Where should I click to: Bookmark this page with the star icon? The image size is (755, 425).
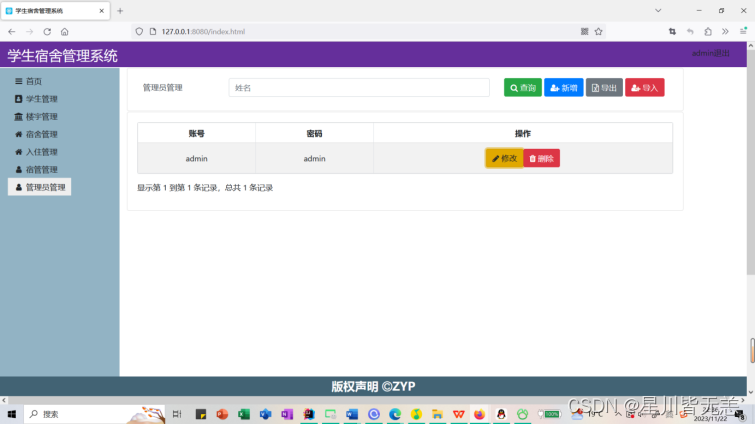599,32
